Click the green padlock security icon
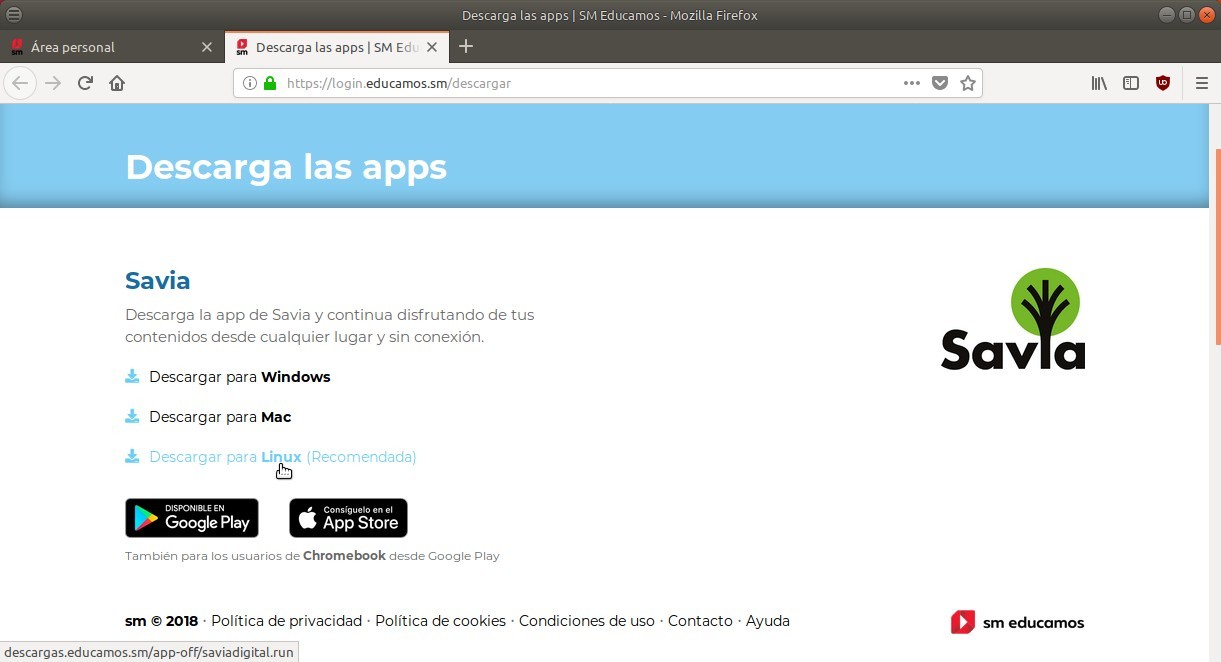Image resolution: width=1221 pixels, height=662 pixels. point(270,83)
